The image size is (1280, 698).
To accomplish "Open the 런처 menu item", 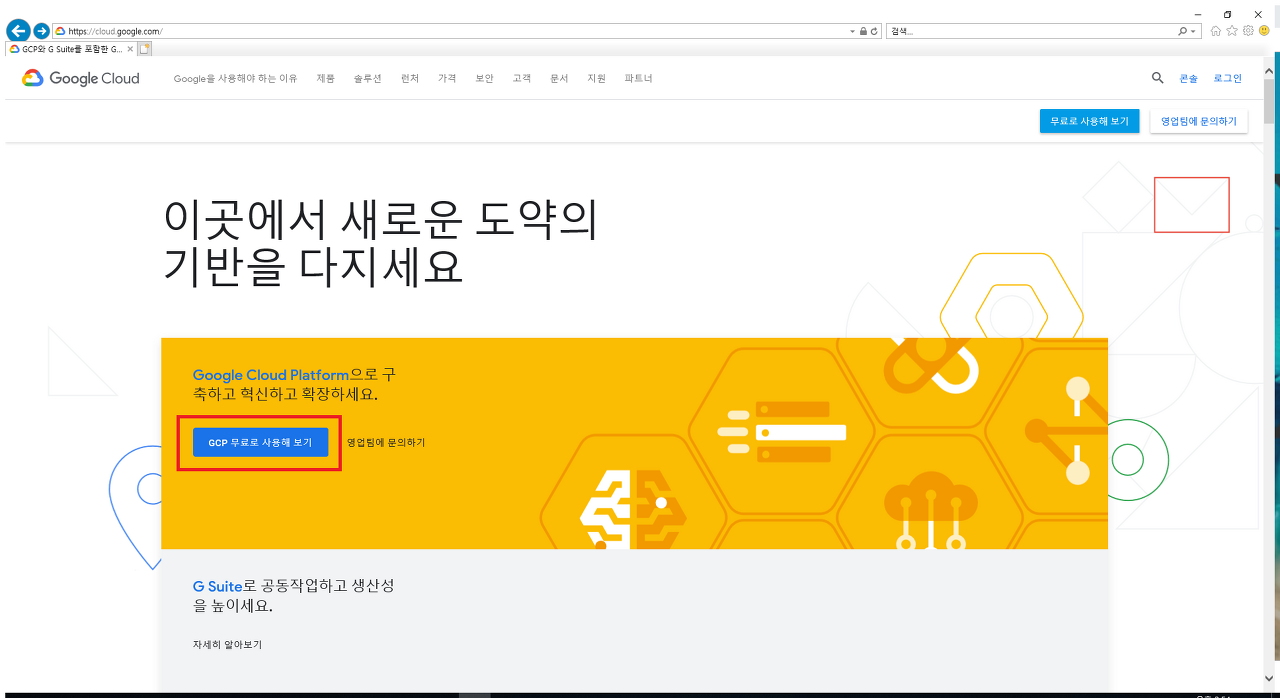I will [410, 78].
